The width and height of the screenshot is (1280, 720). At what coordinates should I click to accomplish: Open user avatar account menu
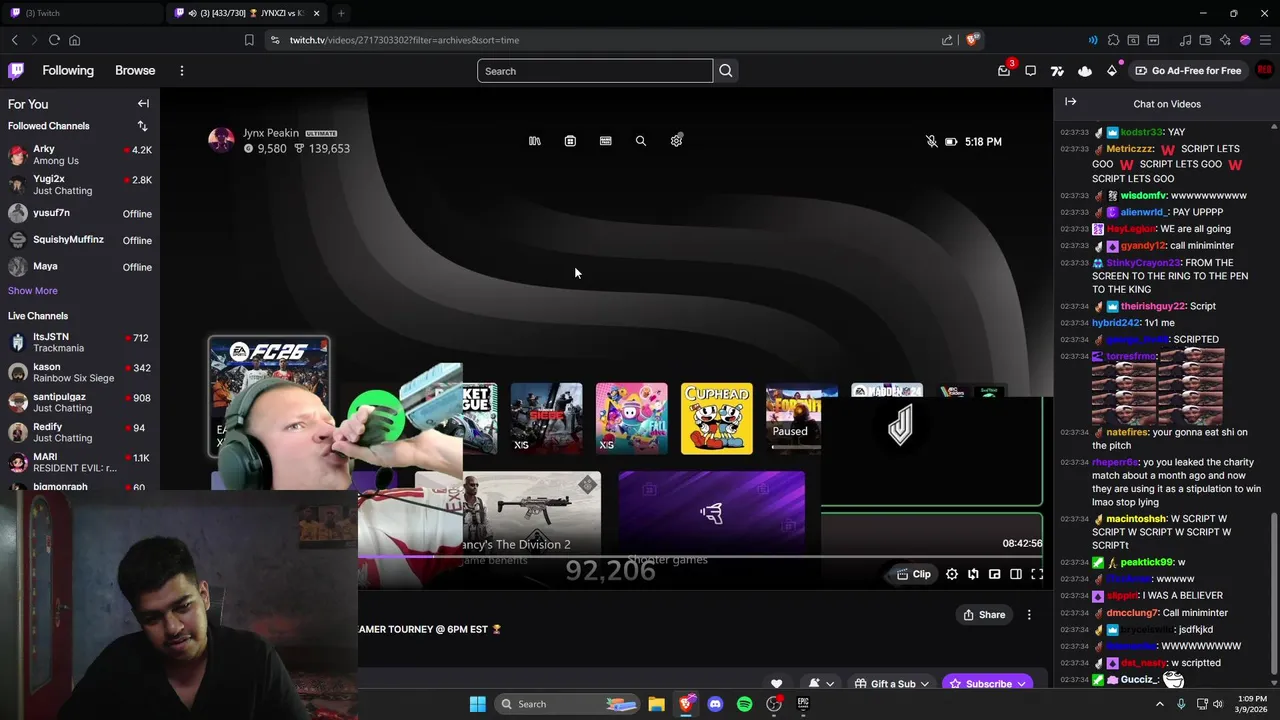(x=1264, y=71)
